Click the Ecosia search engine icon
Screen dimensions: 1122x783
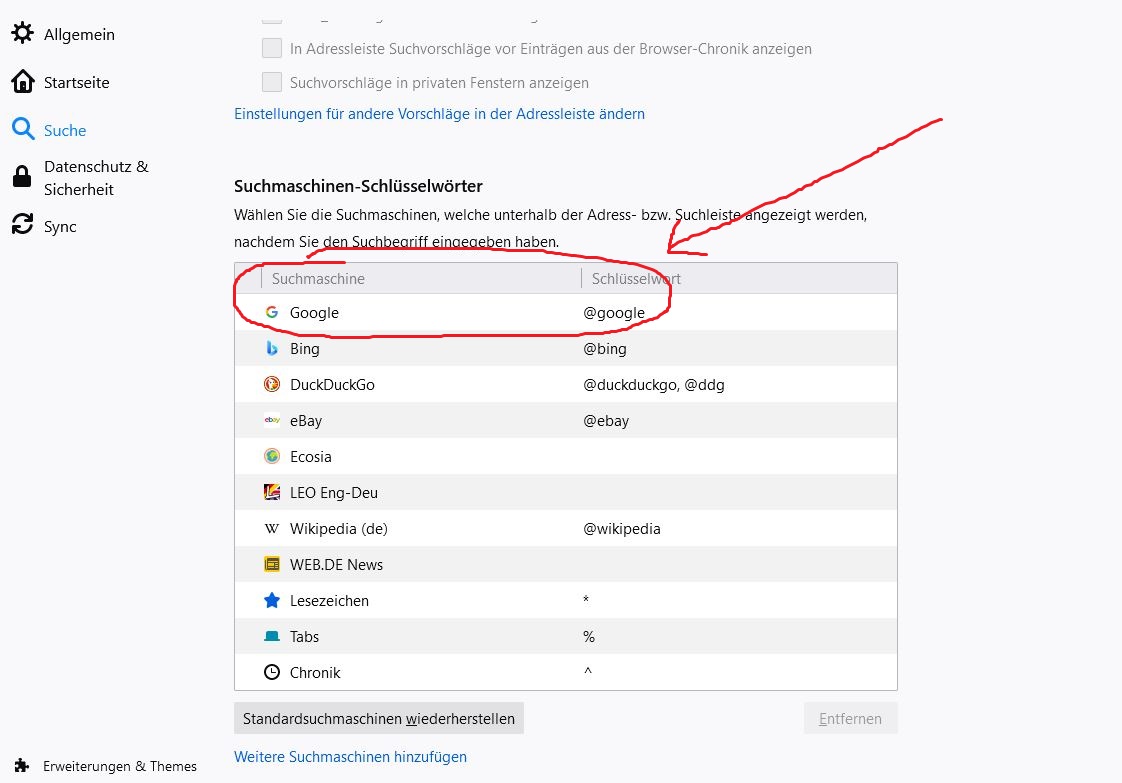[x=271, y=457]
